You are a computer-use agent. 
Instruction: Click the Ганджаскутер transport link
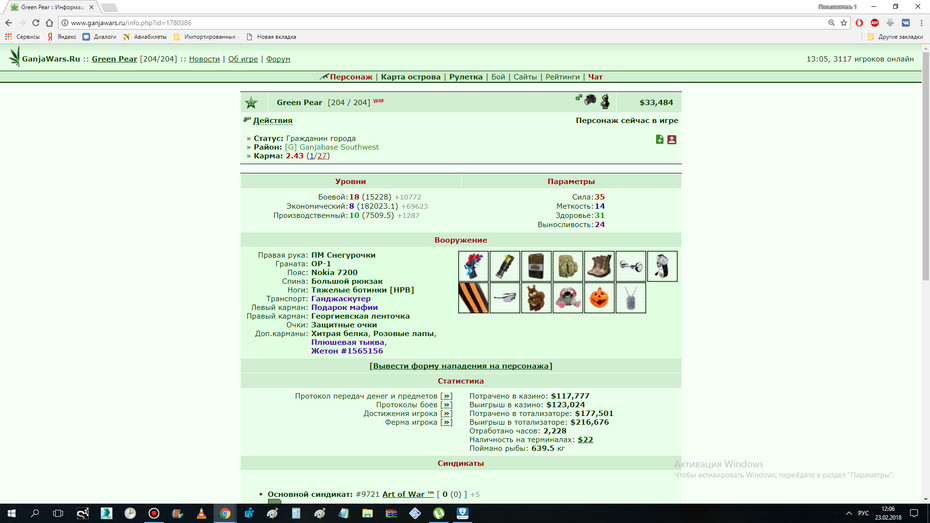[x=341, y=299]
